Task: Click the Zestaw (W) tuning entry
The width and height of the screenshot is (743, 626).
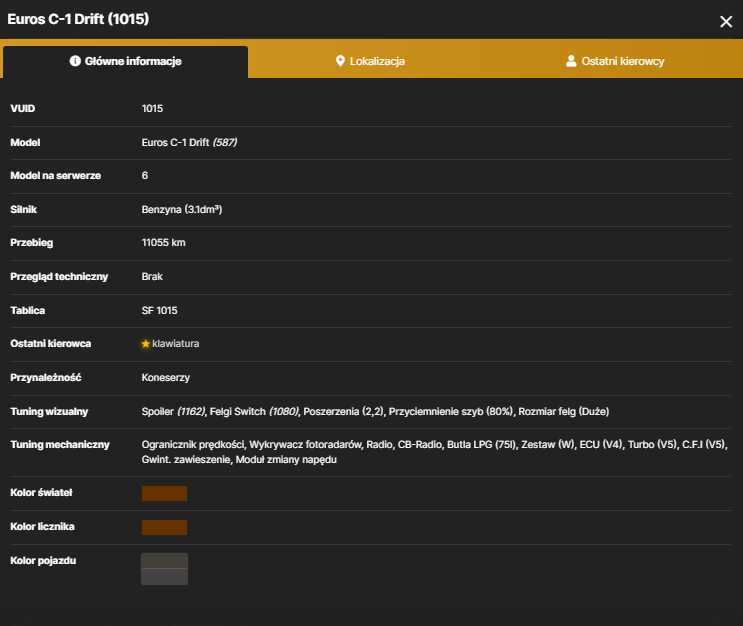Action: tap(547, 445)
